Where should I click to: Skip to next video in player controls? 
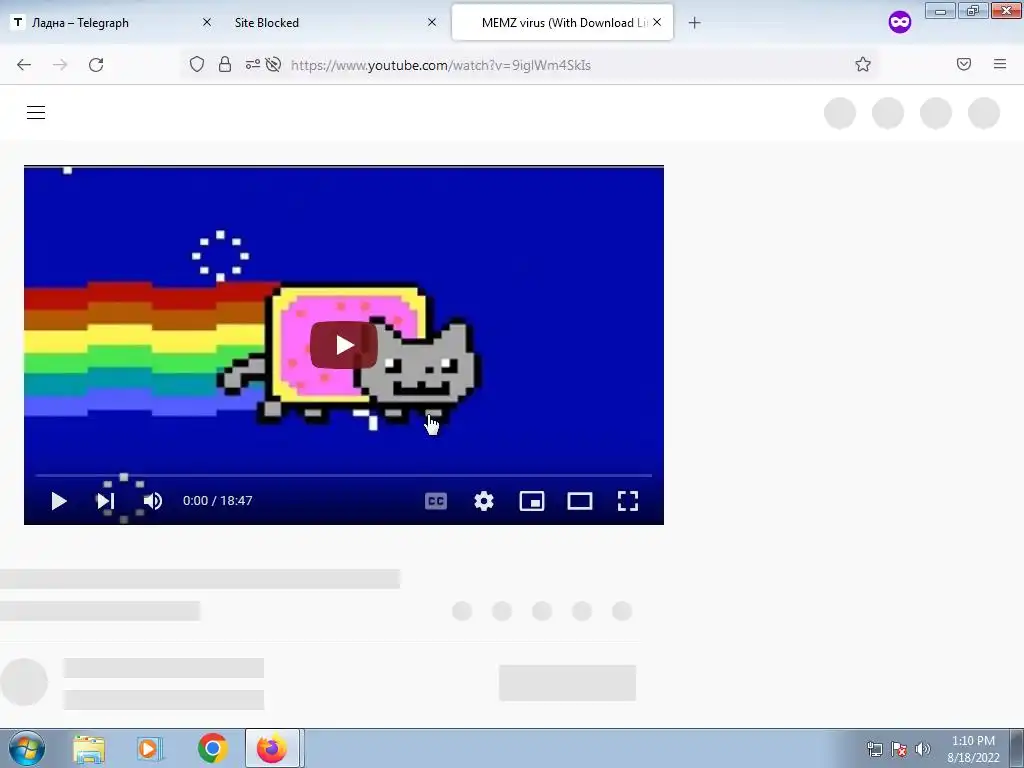click(106, 501)
